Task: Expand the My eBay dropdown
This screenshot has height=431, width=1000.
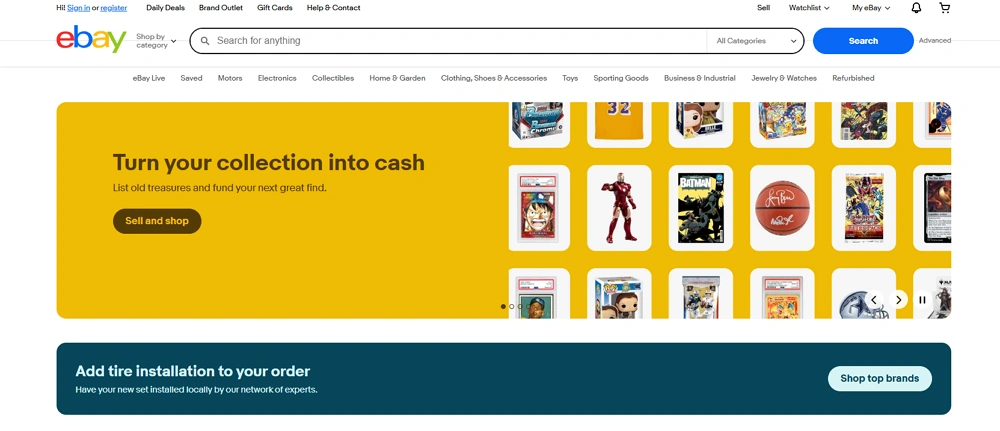Action: 871,8
